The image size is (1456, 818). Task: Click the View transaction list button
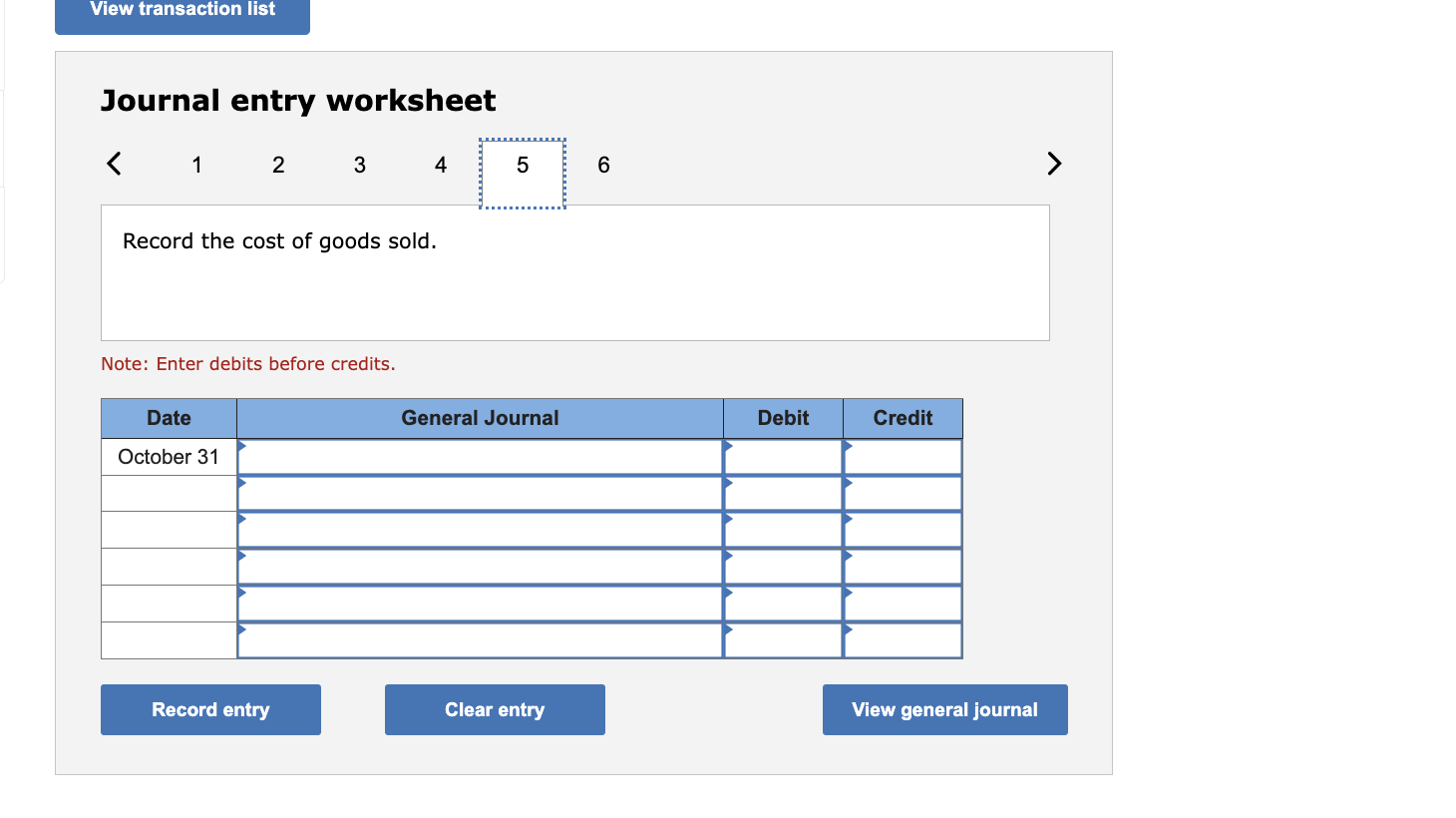[182, 10]
